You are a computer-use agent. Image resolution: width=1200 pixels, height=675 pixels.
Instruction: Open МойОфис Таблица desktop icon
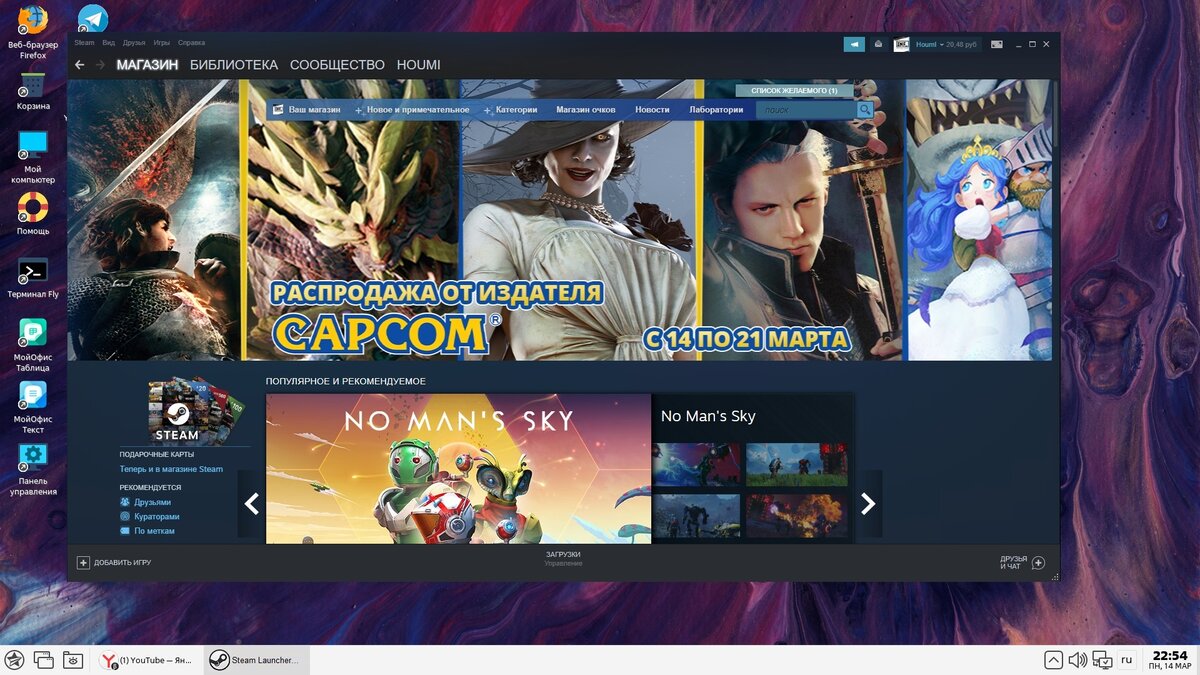[33, 332]
